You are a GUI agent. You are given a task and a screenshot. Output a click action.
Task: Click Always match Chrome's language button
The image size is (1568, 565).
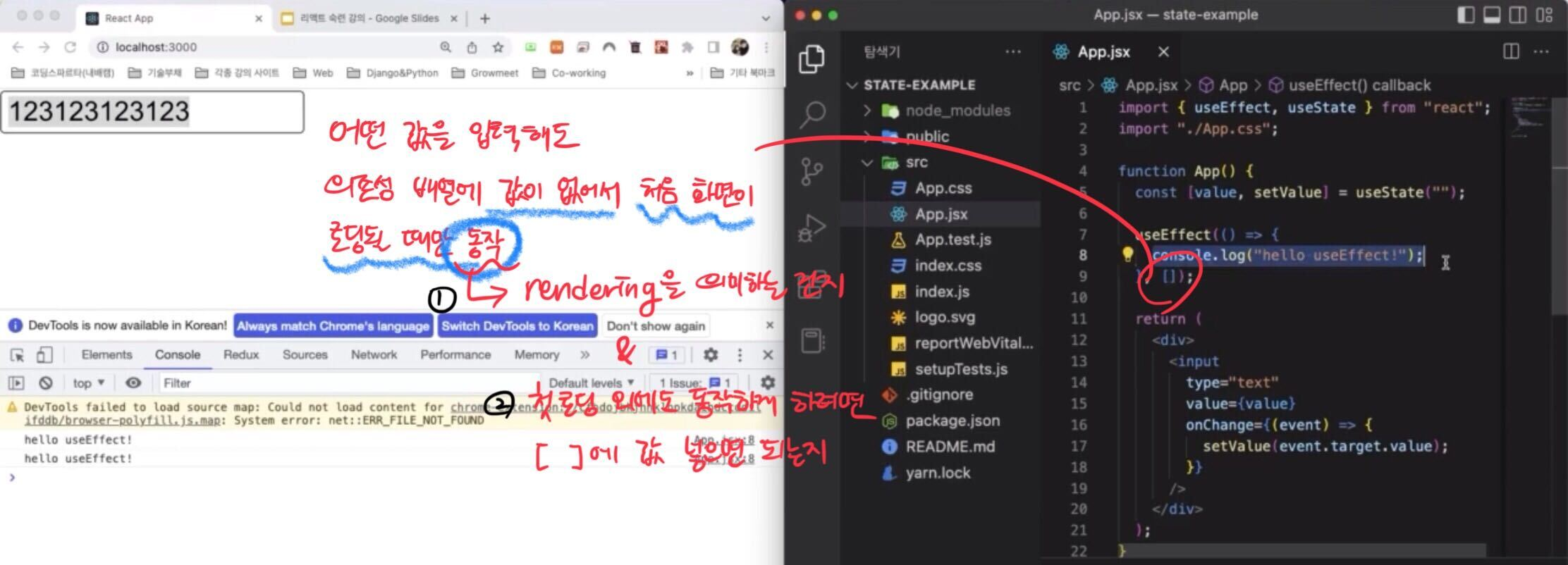pyautogui.click(x=333, y=326)
